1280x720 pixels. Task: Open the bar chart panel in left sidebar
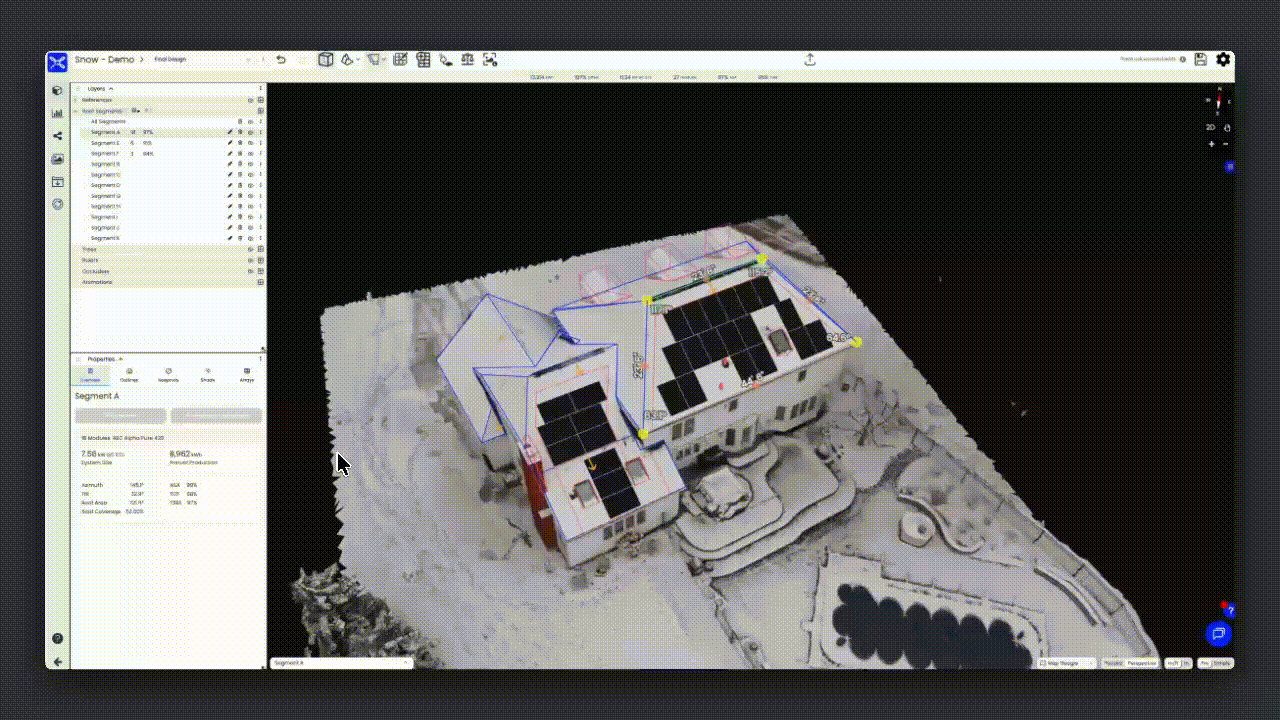point(57,113)
